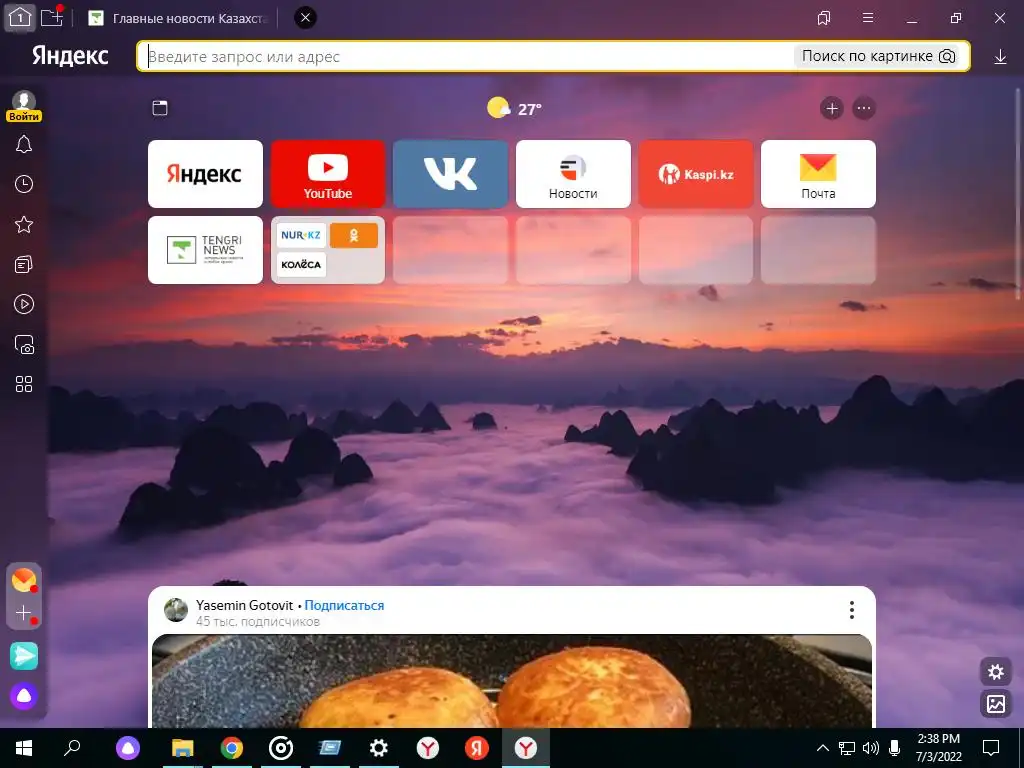Open NUR.KZ in the folder tile
Viewport: 1024px width, 768px height.
[301, 235]
